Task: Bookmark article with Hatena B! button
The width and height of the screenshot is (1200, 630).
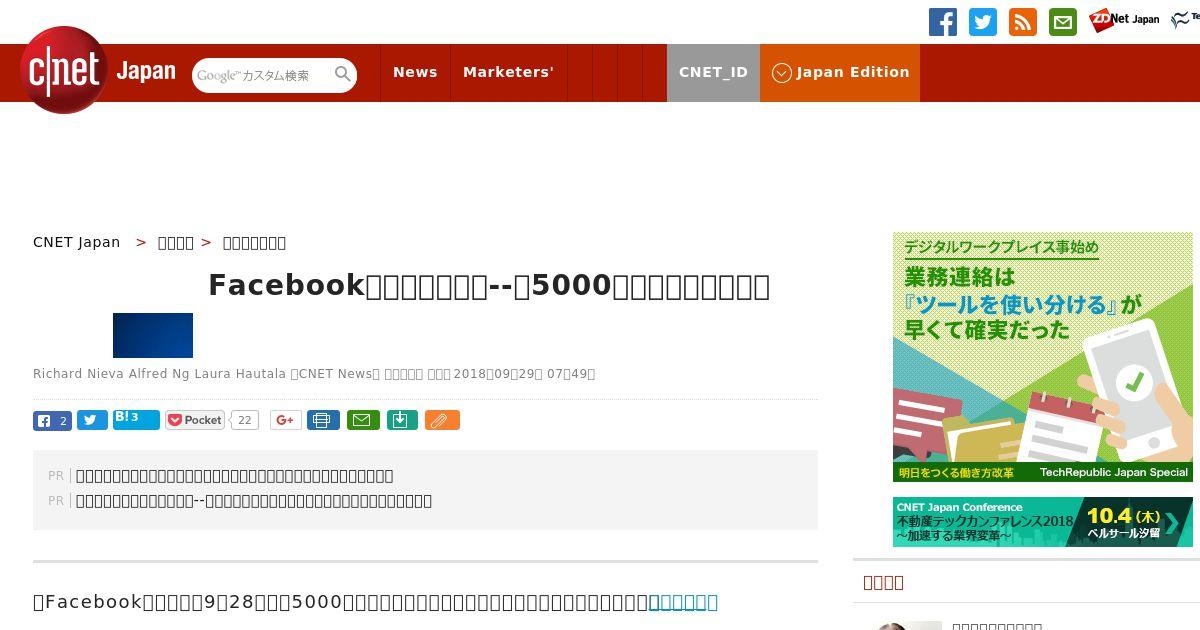Action: [136, 420]
